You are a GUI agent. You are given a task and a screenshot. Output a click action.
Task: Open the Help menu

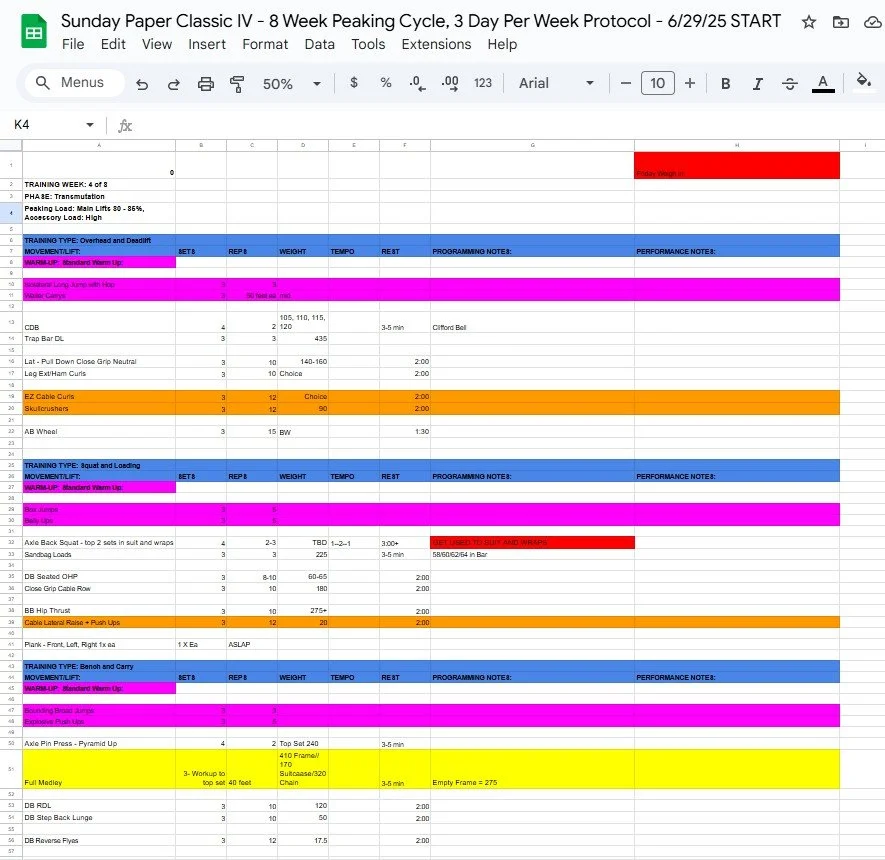(502, 44)
